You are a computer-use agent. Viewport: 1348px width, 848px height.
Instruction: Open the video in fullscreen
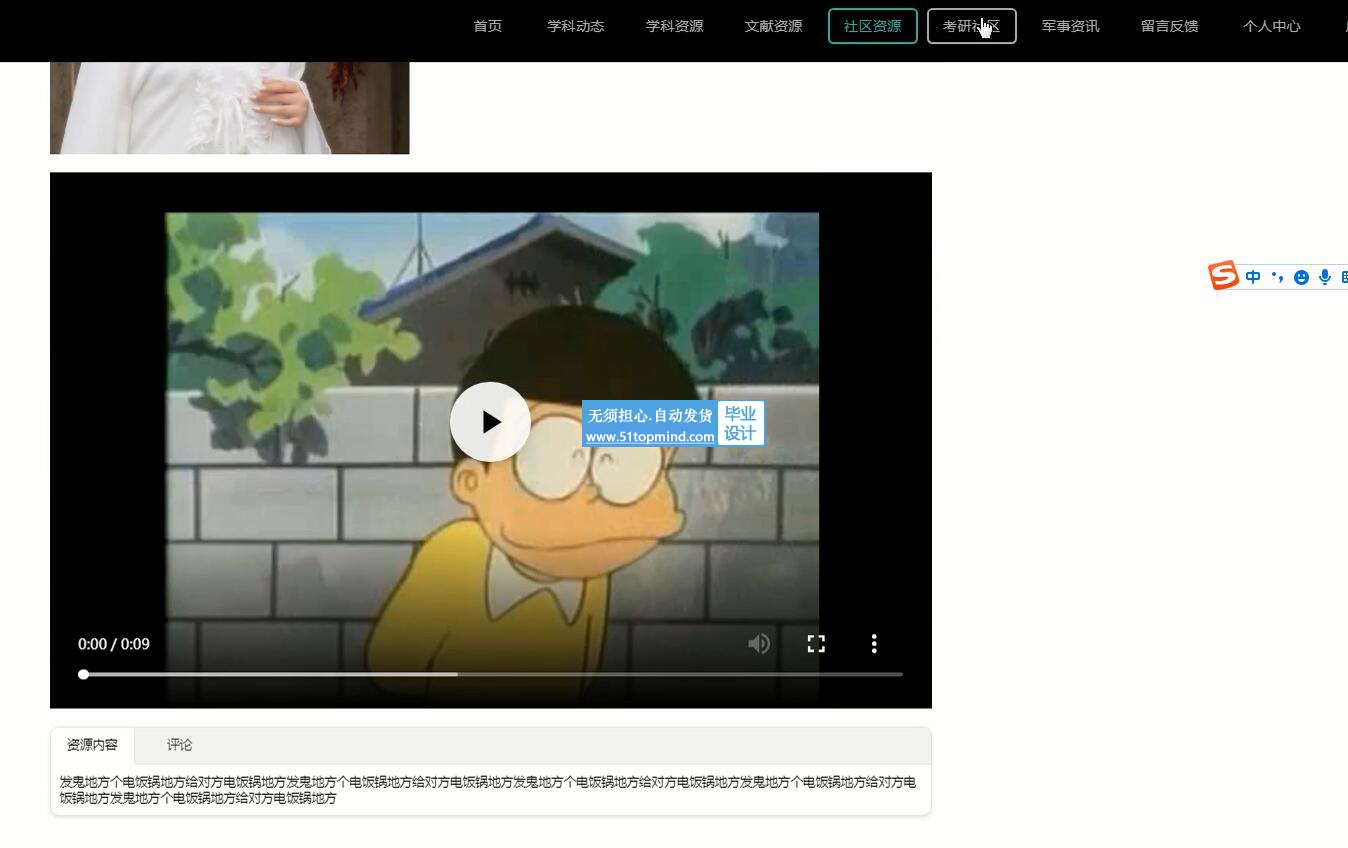pos(816,644)
